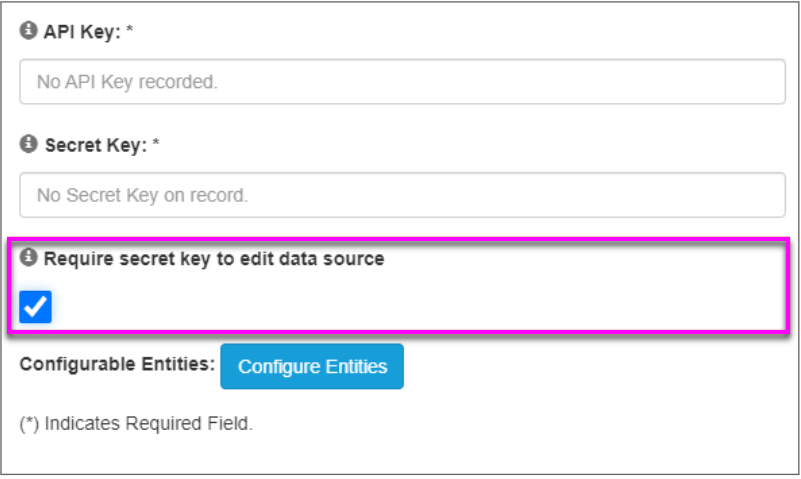801x479 pixels.
Task: Click info icon for Require secret key option
Action: pos(29,258)
